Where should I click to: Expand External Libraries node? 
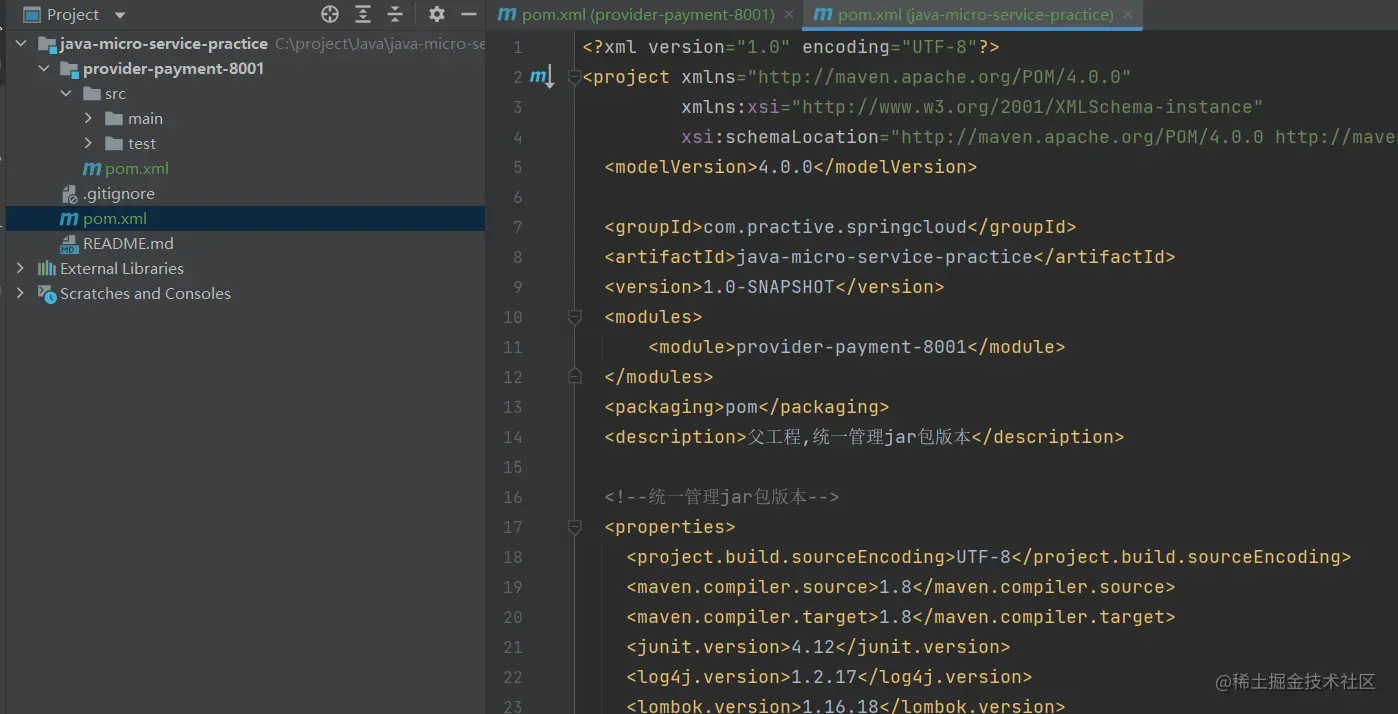click(x=20, y=269)
